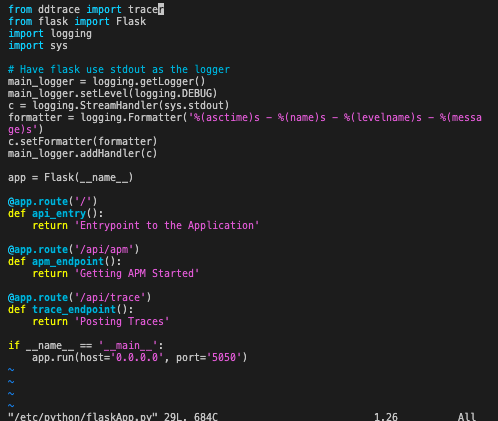Click the 'import logging' line
498x421 pixels.
click(50, 34)
